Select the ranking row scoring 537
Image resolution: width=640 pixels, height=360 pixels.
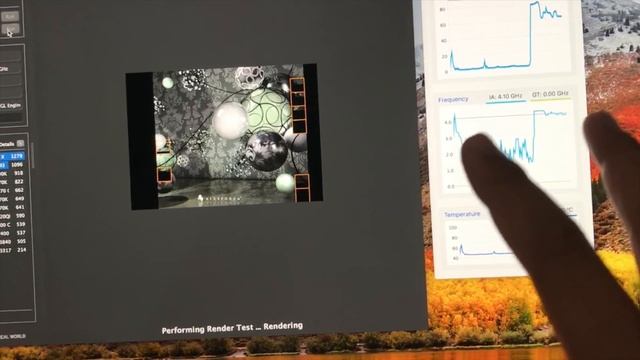tap(13, 233)
